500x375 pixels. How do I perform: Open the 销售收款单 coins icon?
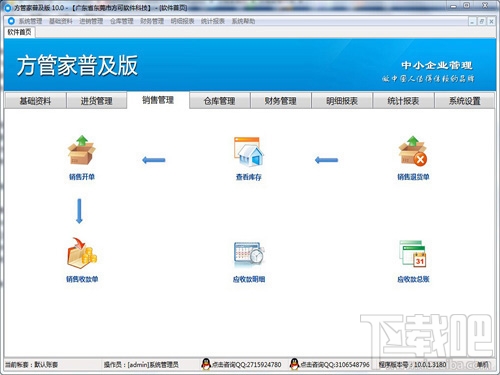(82, 253)
